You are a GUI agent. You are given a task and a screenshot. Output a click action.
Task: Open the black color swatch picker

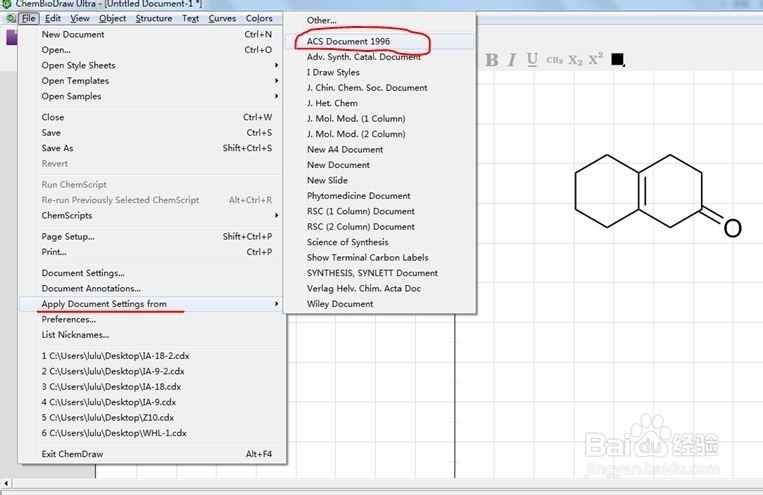tap(618, 59)
